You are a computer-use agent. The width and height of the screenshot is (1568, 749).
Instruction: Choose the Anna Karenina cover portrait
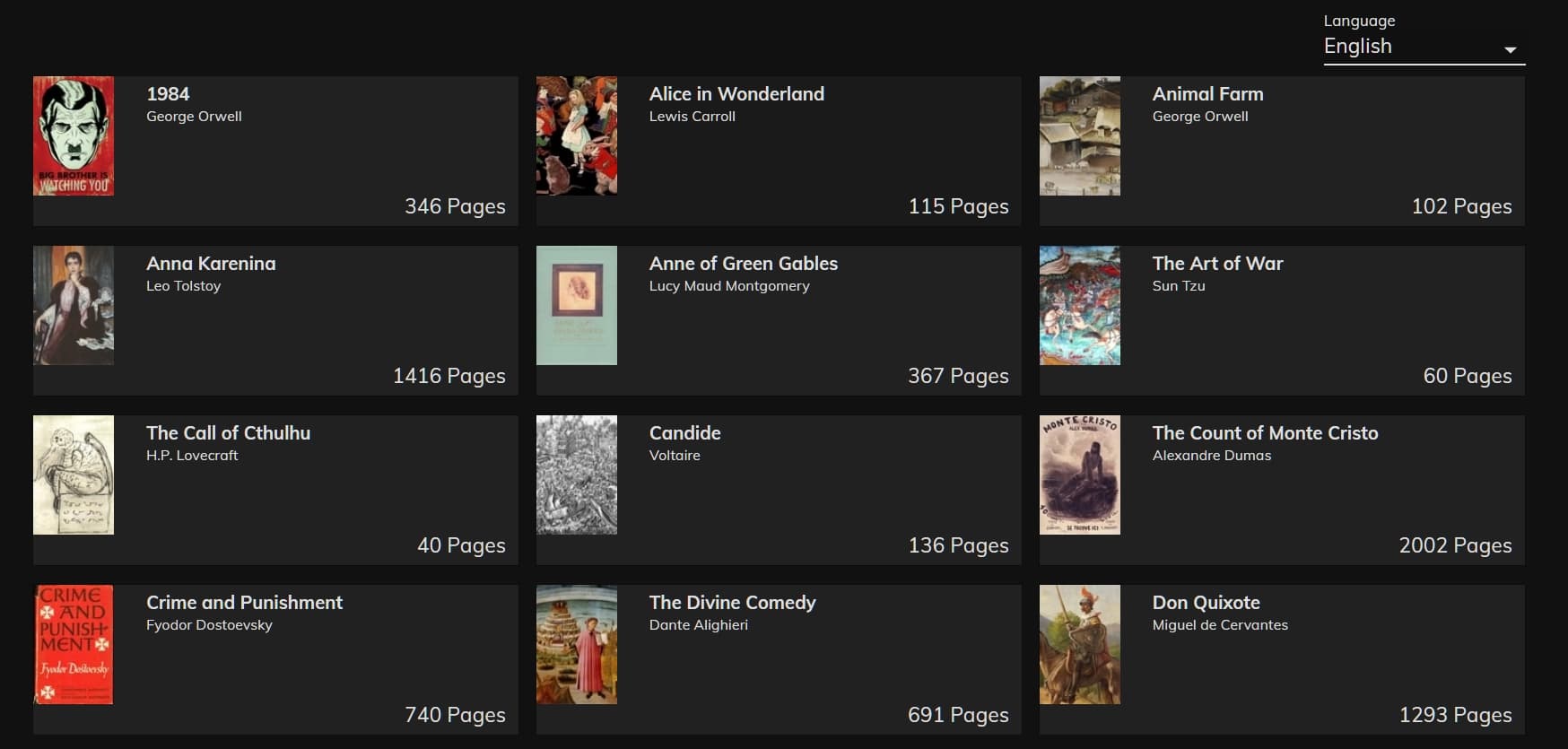pyautogui.click(x=74, y=305)
